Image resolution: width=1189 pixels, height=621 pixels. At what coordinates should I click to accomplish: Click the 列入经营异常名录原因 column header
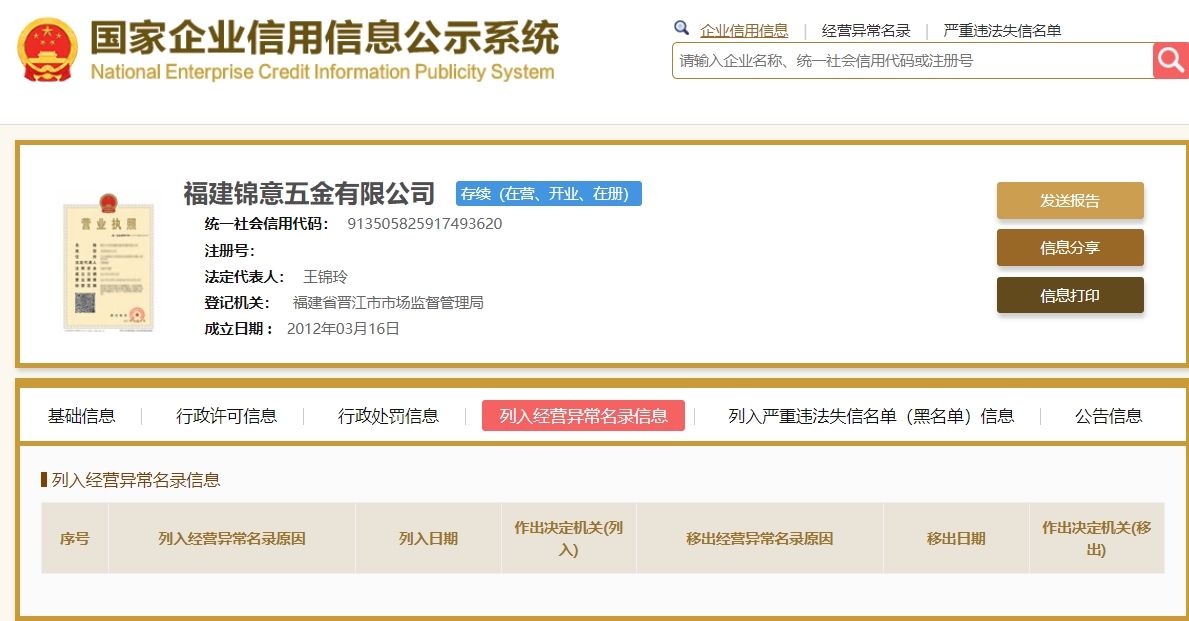tap(232, 538)
